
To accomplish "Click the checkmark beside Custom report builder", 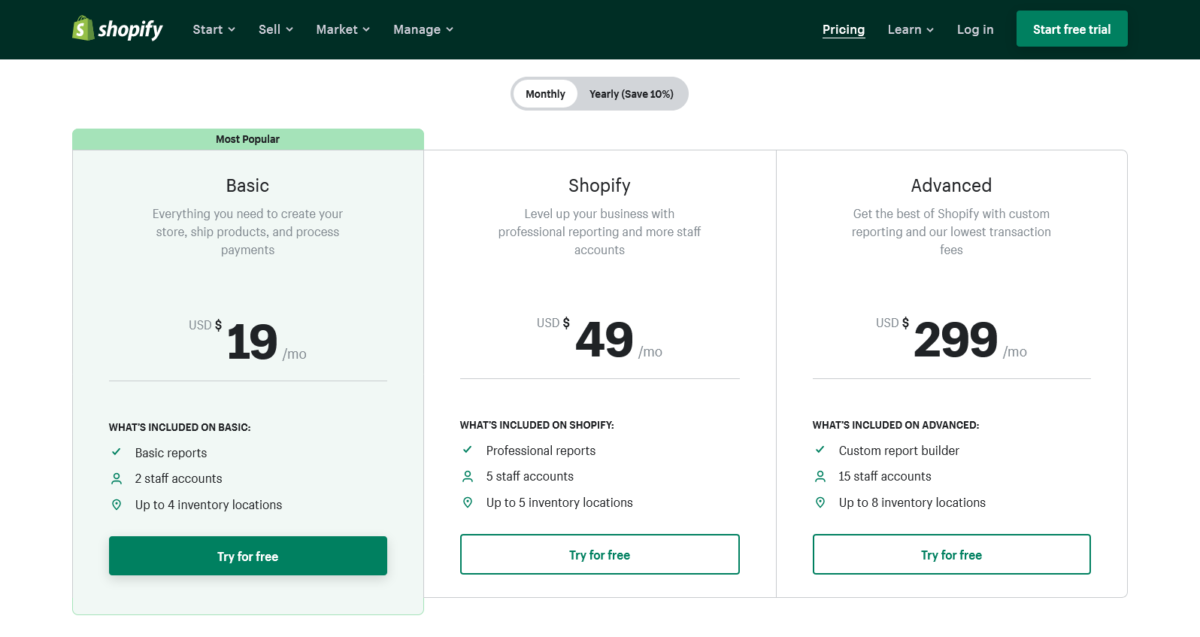I will (819, 450).
